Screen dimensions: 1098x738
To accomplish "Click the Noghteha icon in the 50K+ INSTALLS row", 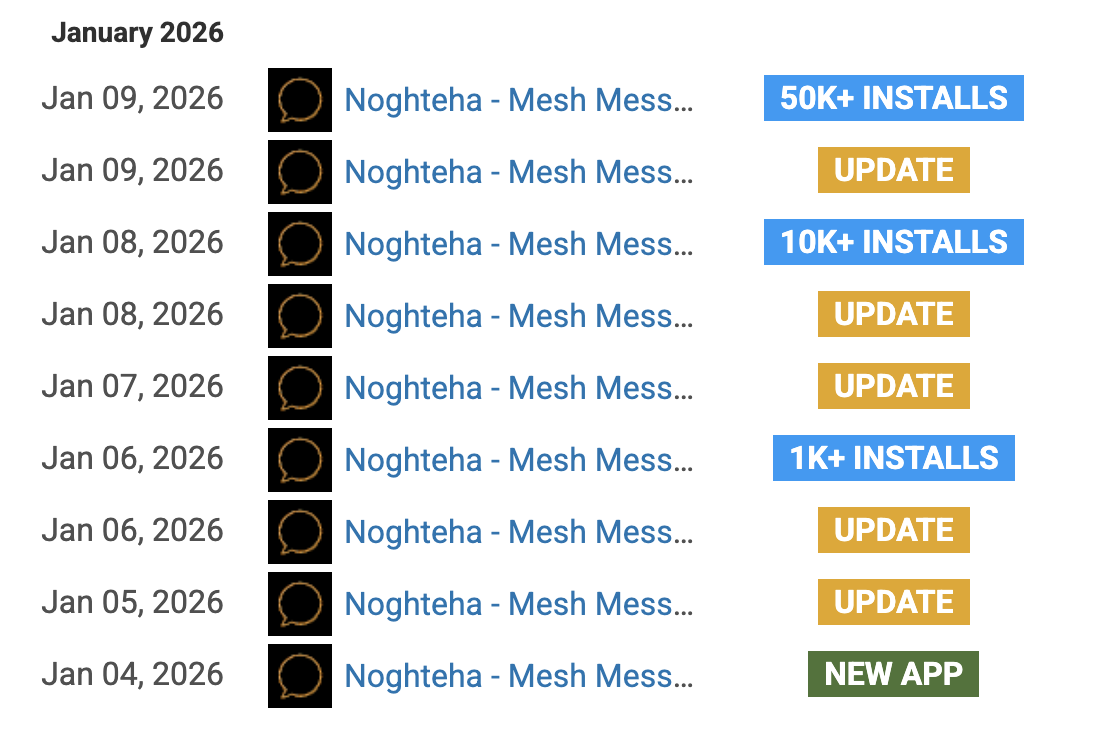I will coord(300,99).
